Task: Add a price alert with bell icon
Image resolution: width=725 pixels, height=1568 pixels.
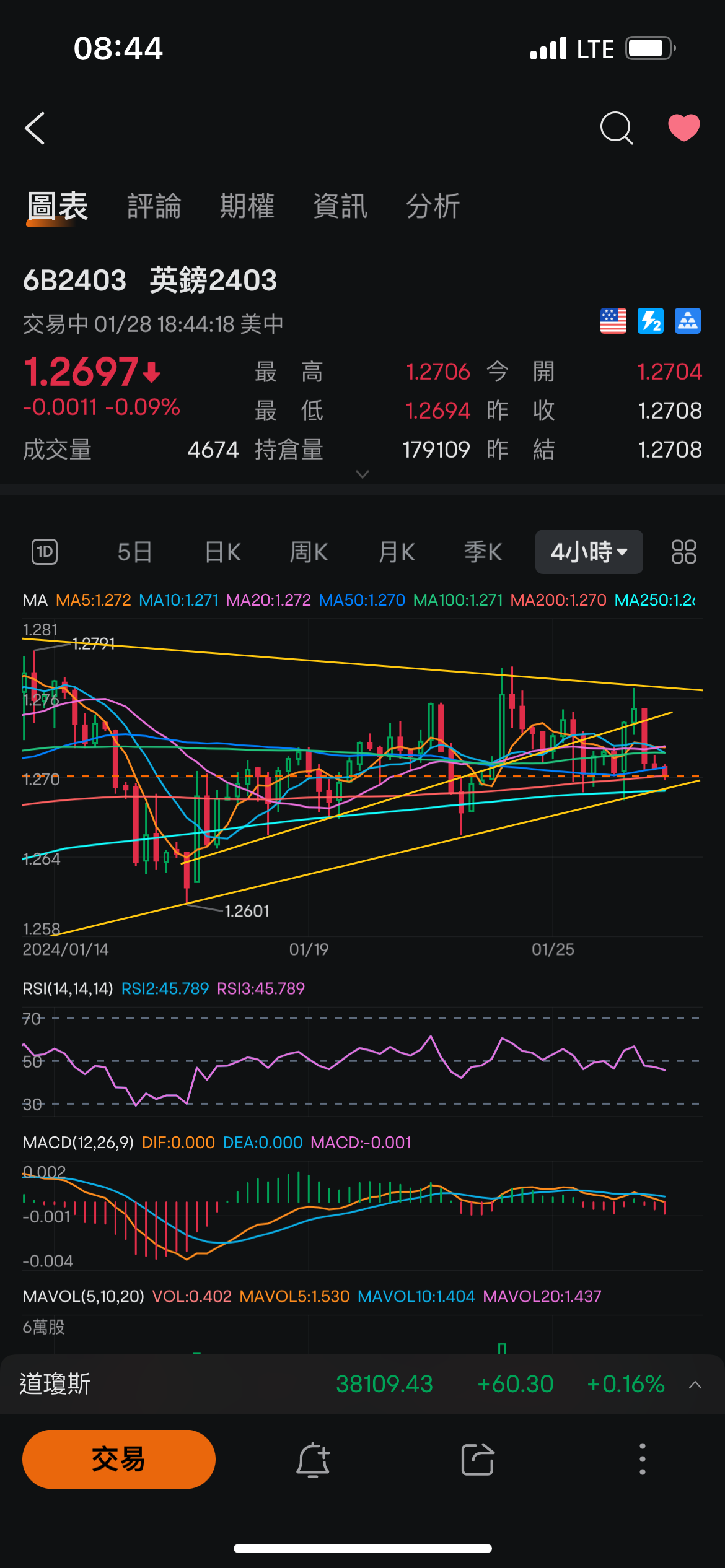Action: click(313, 1460)
